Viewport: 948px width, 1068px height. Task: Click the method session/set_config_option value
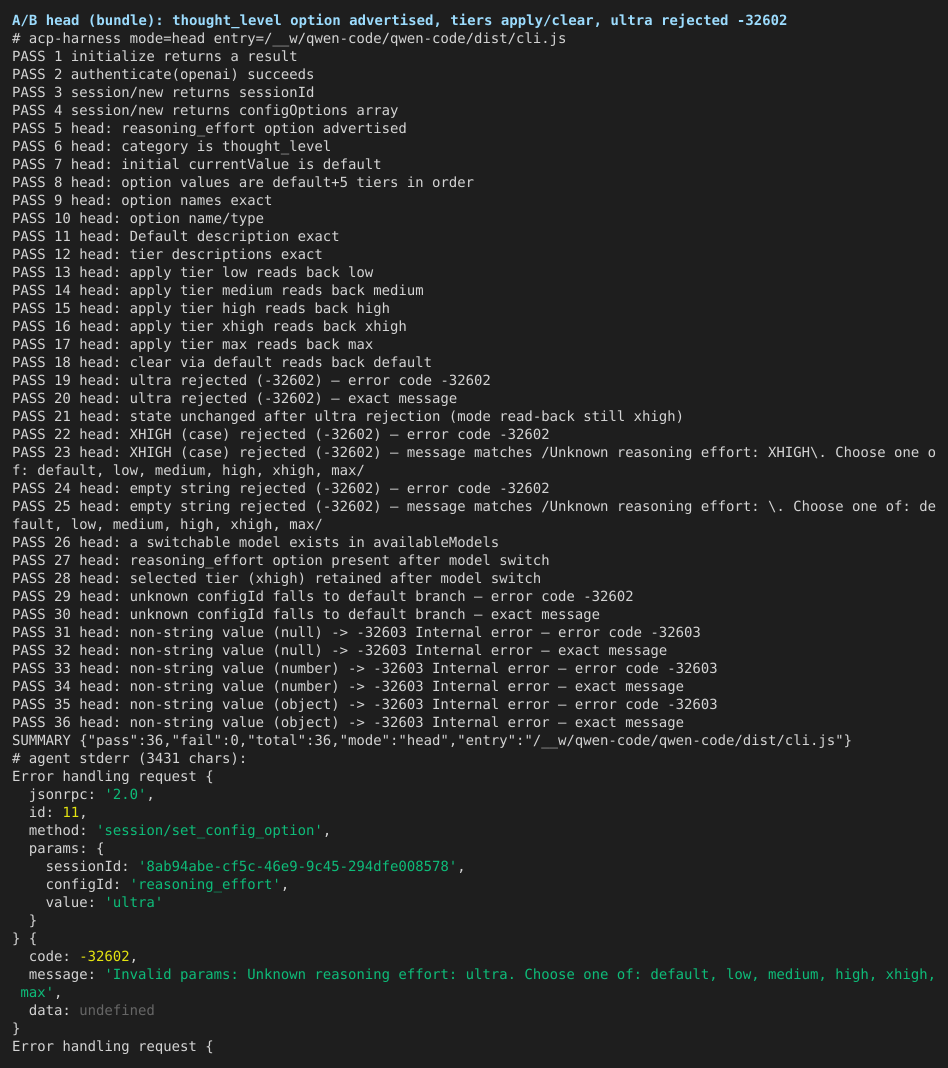[210, 830]
